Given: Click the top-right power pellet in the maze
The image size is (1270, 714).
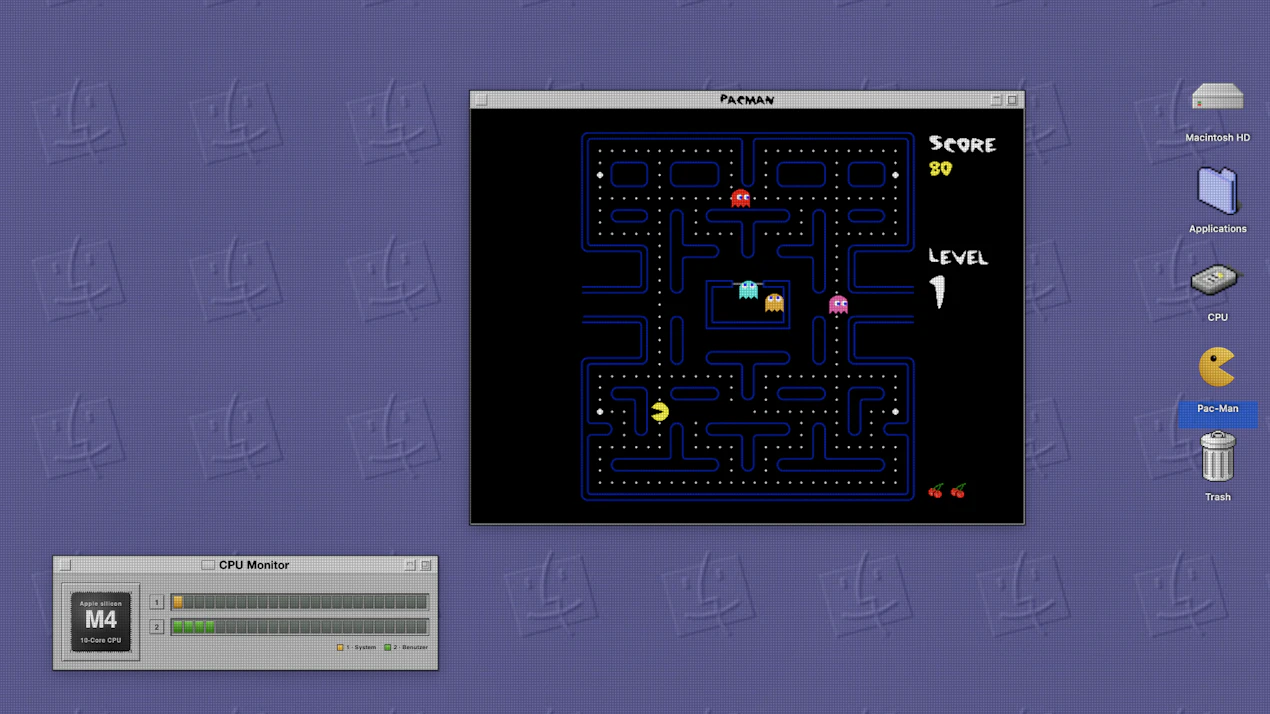Looking at the screenshot, I should click(895, 175).
